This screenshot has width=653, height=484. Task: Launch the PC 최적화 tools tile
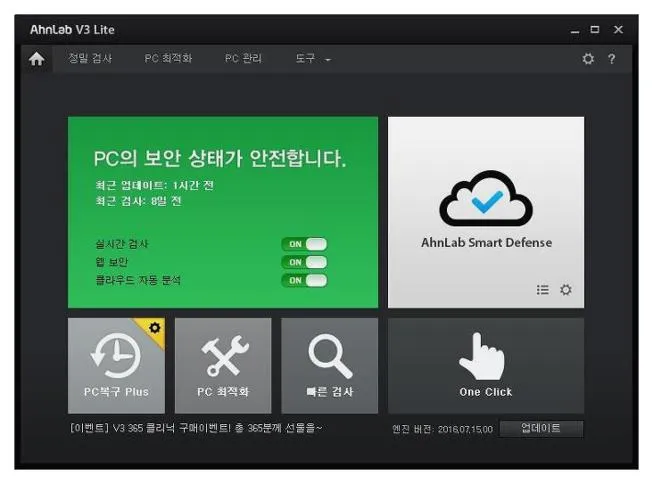(x=223, y=366)
